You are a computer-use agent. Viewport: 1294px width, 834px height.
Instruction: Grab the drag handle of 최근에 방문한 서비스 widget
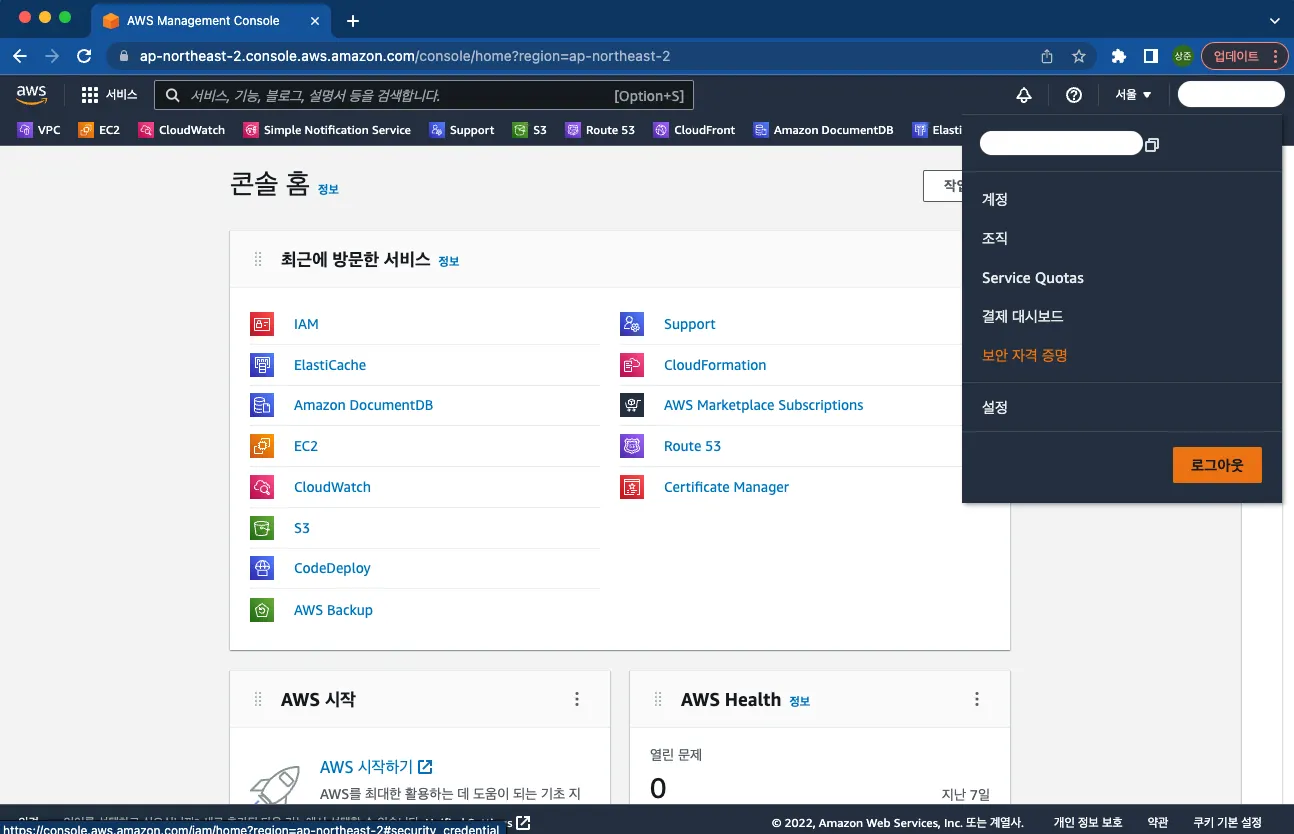click(x=258, y=260)
